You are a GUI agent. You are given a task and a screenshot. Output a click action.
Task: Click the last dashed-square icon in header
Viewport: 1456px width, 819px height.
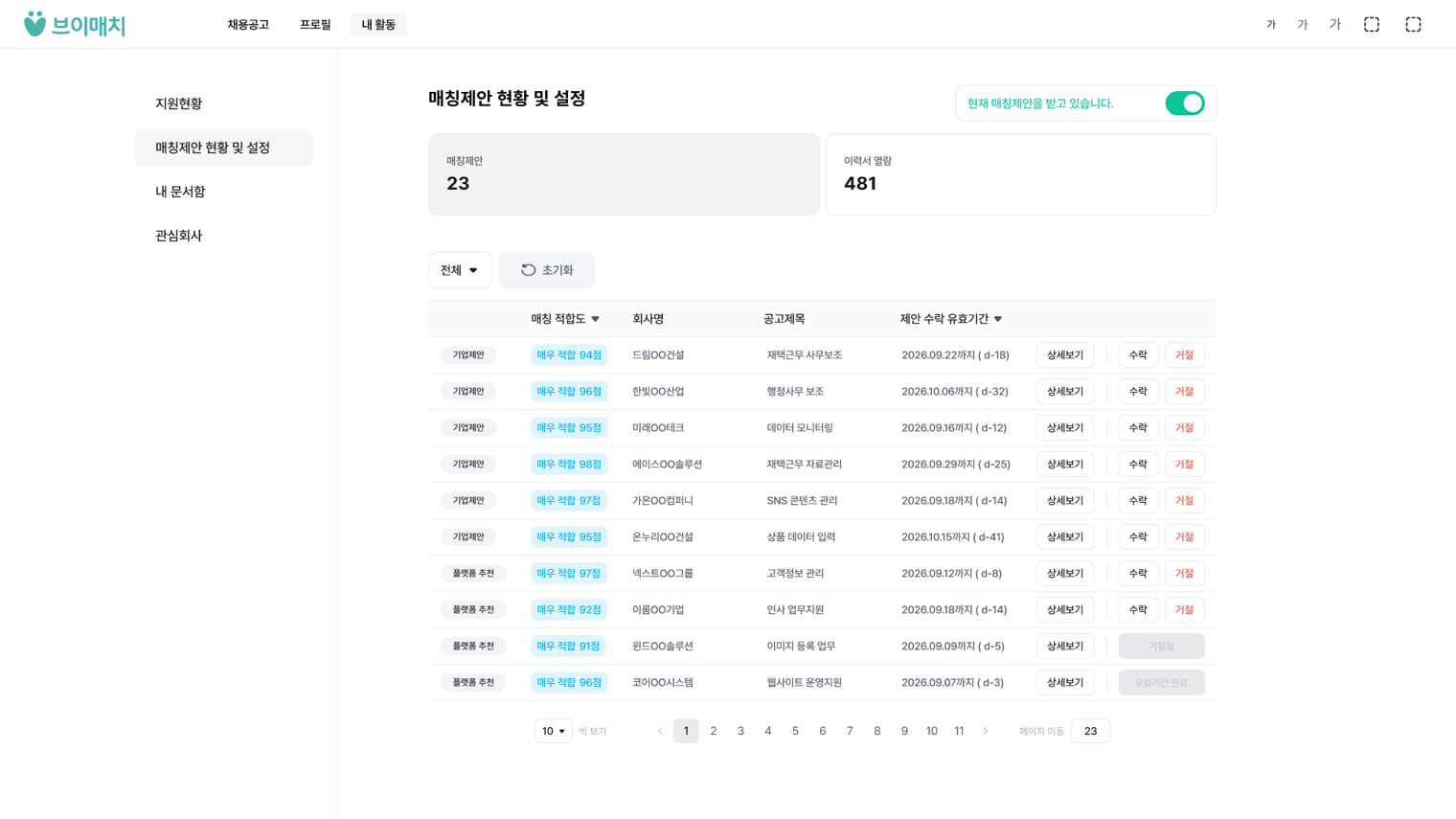(1413, 24)
